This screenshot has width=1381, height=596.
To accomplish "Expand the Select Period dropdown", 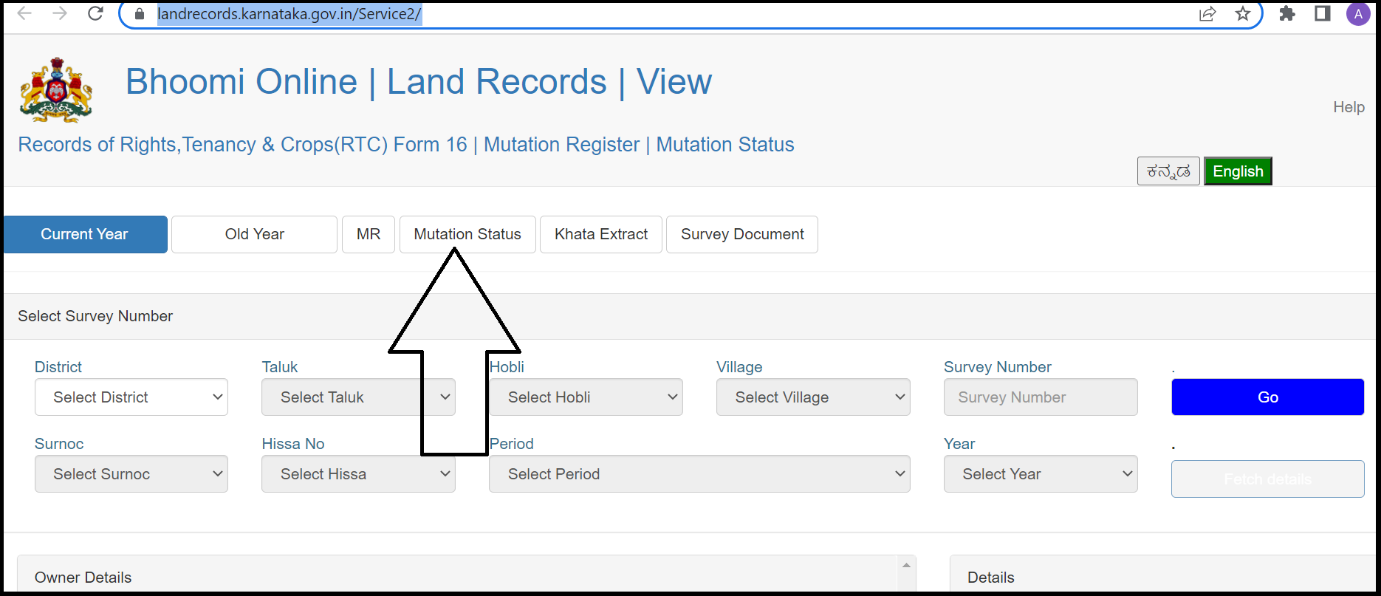I will (699, 474).
